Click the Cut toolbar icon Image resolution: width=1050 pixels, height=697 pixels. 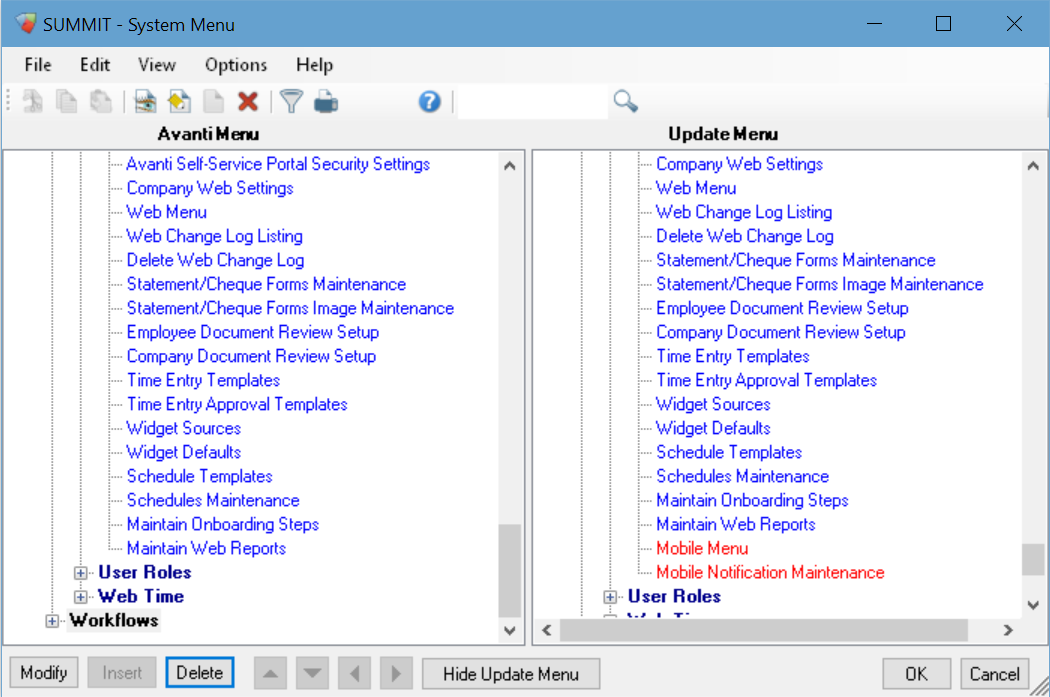point(32,102)
